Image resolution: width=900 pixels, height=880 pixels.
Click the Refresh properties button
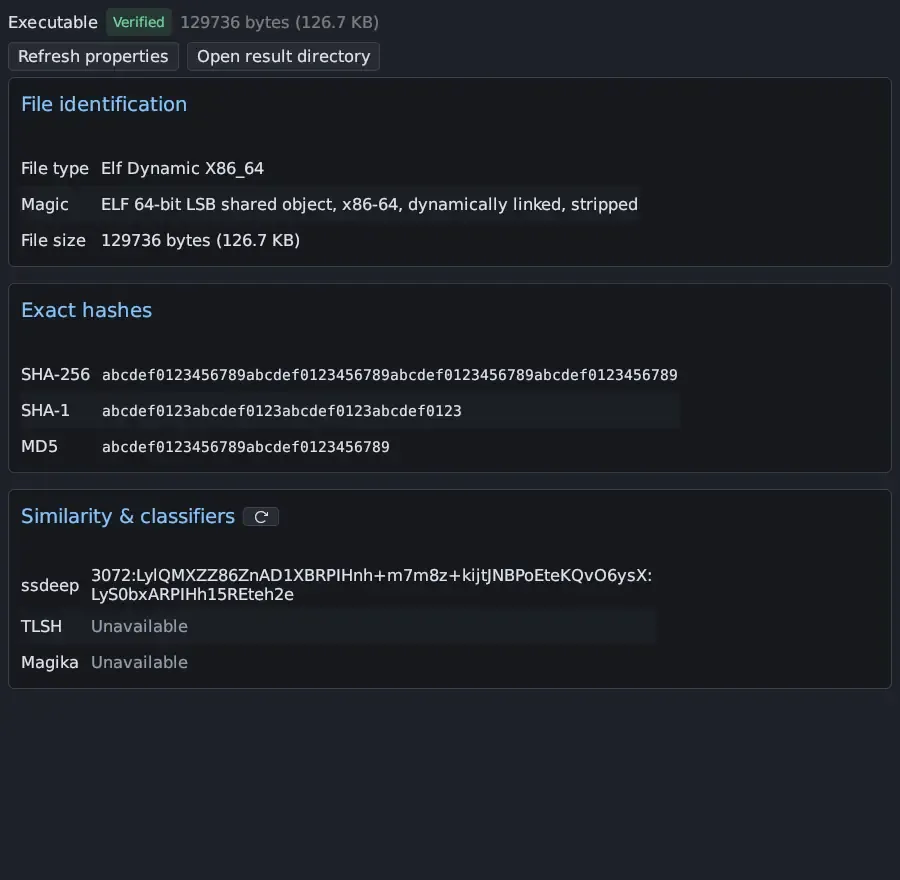point(93,56)
